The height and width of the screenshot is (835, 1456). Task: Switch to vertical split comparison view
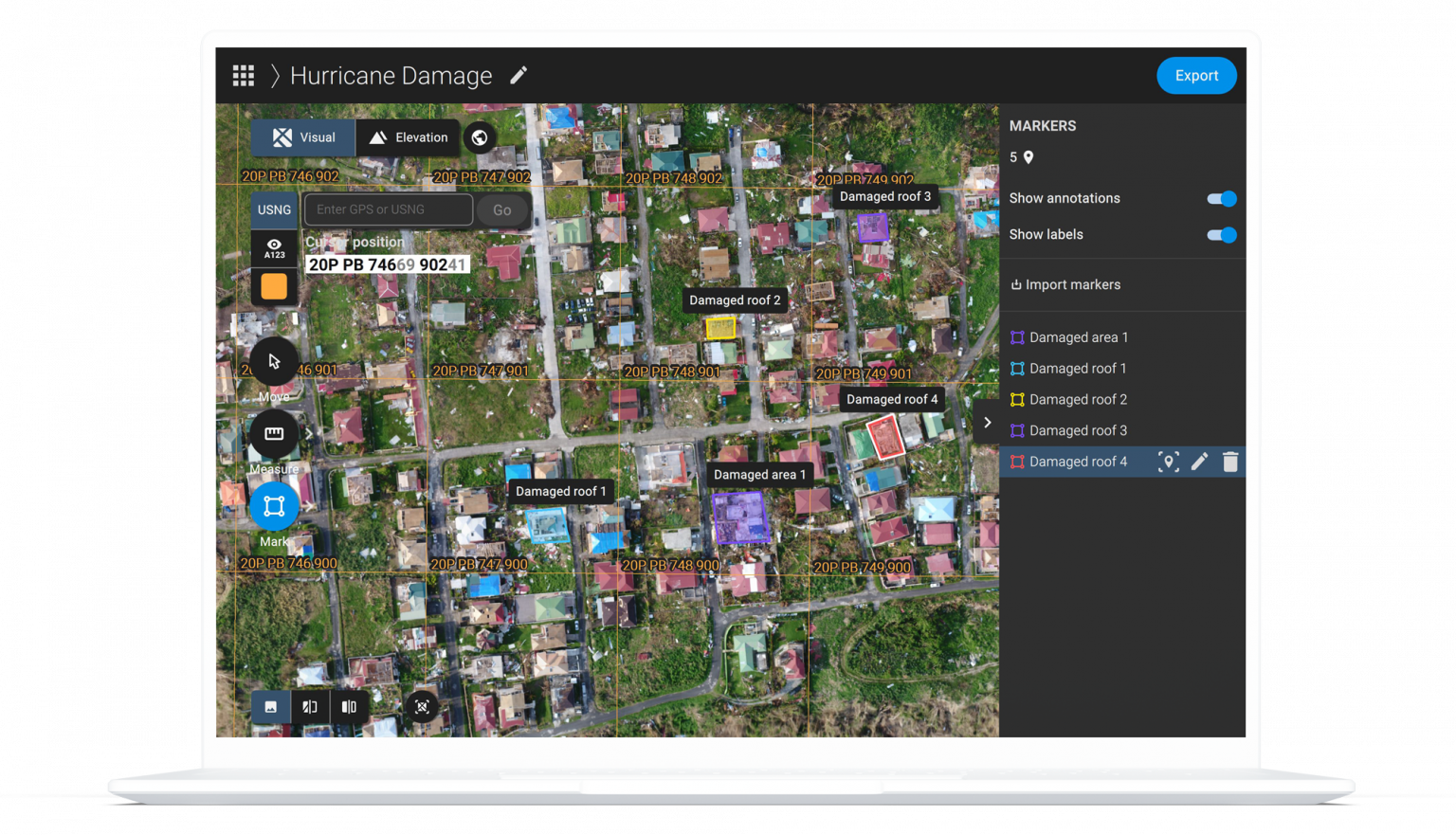[x=349, y=706]
